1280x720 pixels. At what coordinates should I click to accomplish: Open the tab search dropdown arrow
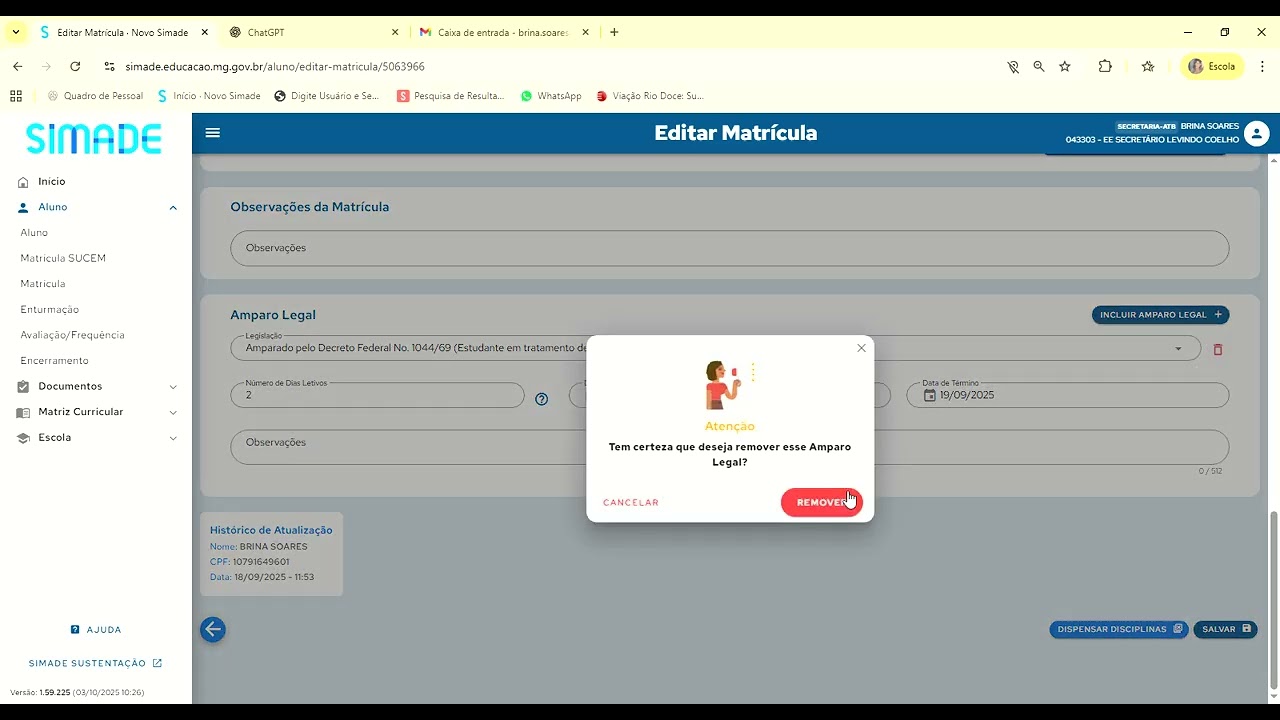(16, 32)
